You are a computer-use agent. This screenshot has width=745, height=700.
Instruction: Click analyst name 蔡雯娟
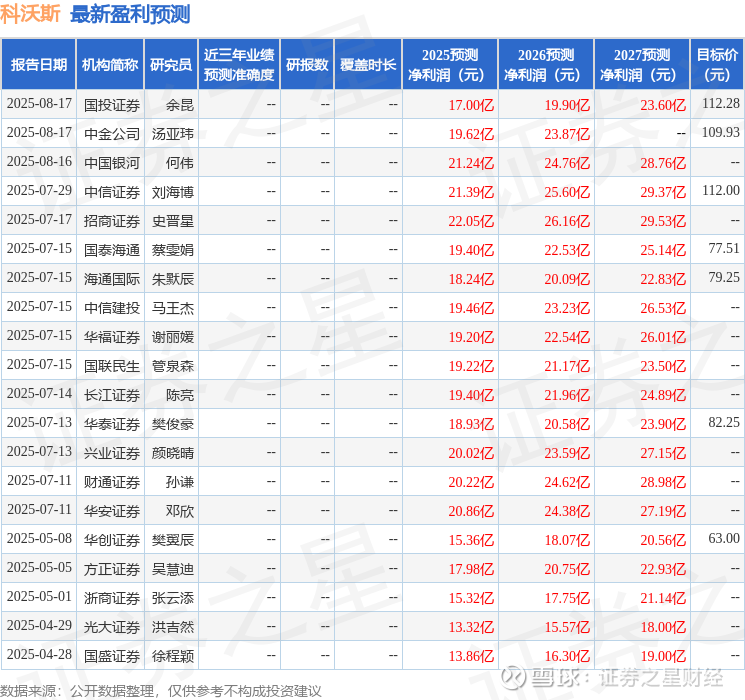(x=172, y=249)
